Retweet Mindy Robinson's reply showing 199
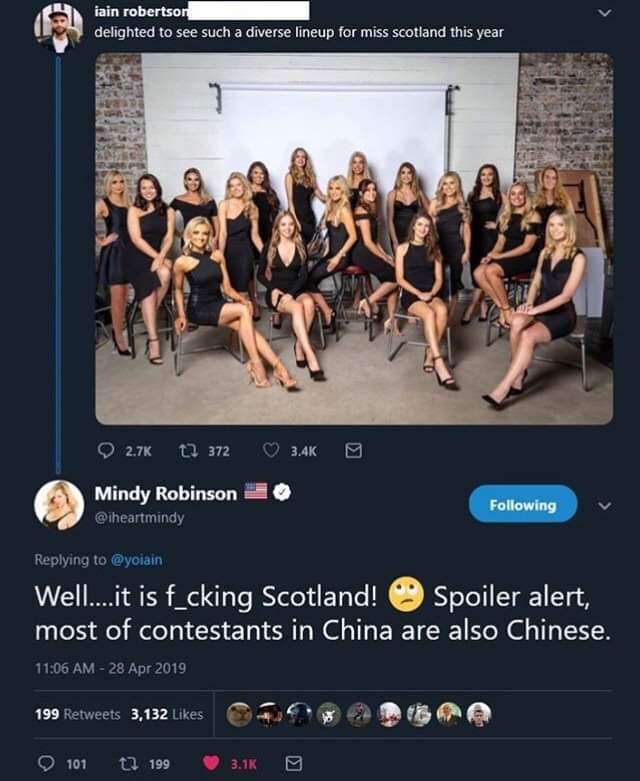This screenshot has width=640, height=781. click(128, 763)
